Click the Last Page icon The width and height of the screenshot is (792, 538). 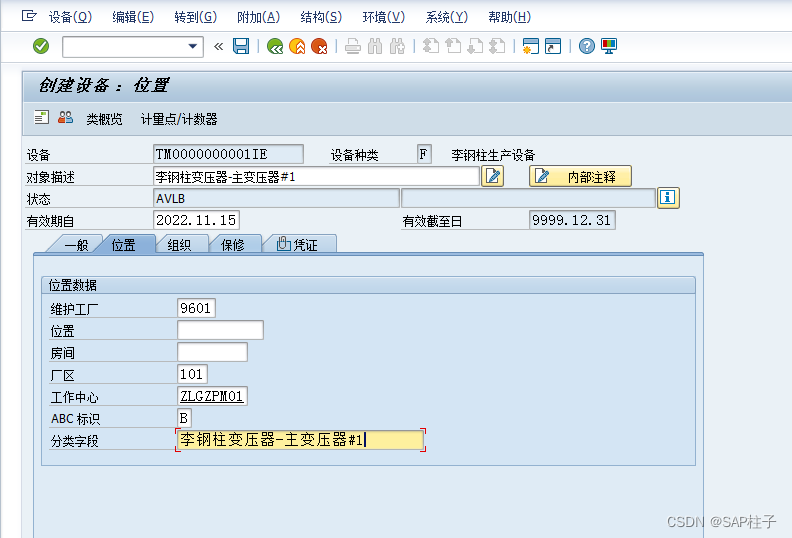coord(498,46)
